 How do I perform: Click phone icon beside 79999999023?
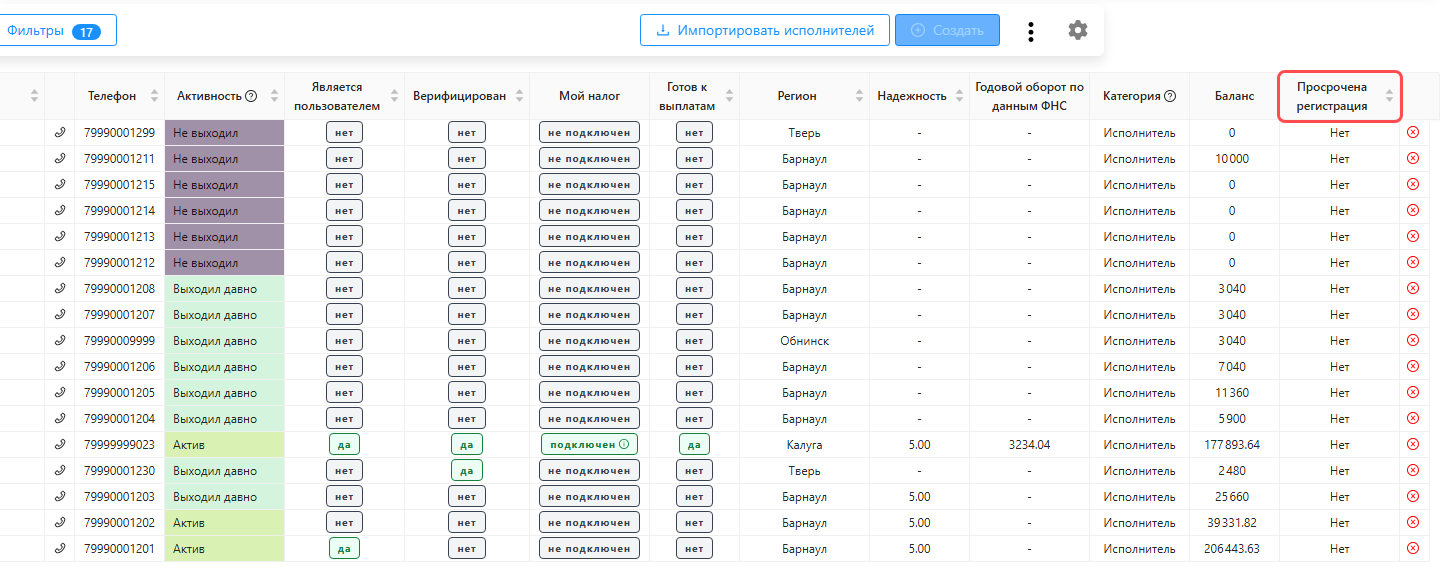pos(60,444)
